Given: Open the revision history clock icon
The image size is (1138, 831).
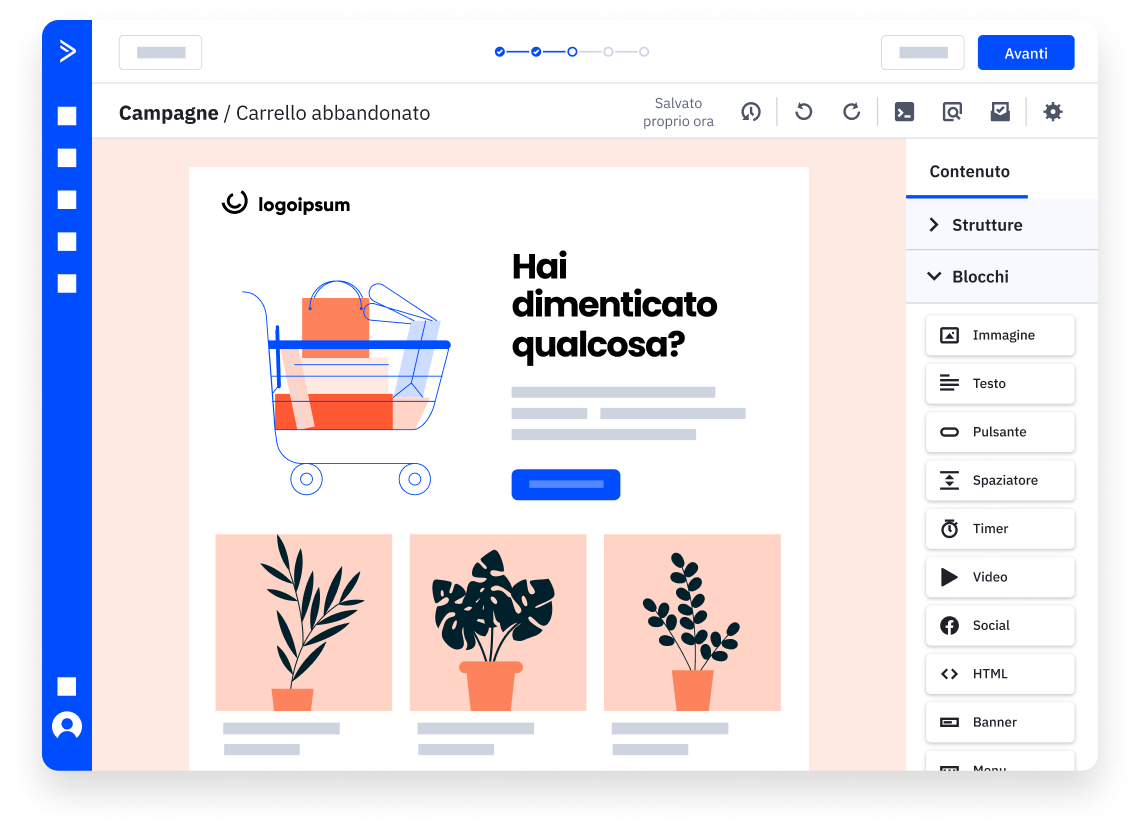Looking at the screenshot, I should coord(750,112).
